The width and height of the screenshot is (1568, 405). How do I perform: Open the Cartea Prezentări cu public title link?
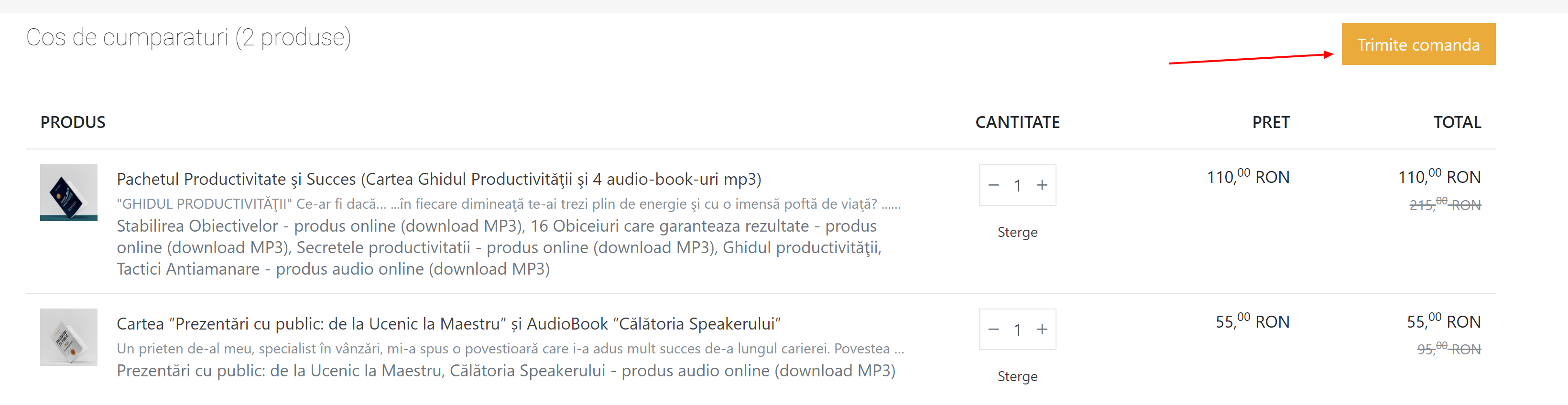(448, 324)
